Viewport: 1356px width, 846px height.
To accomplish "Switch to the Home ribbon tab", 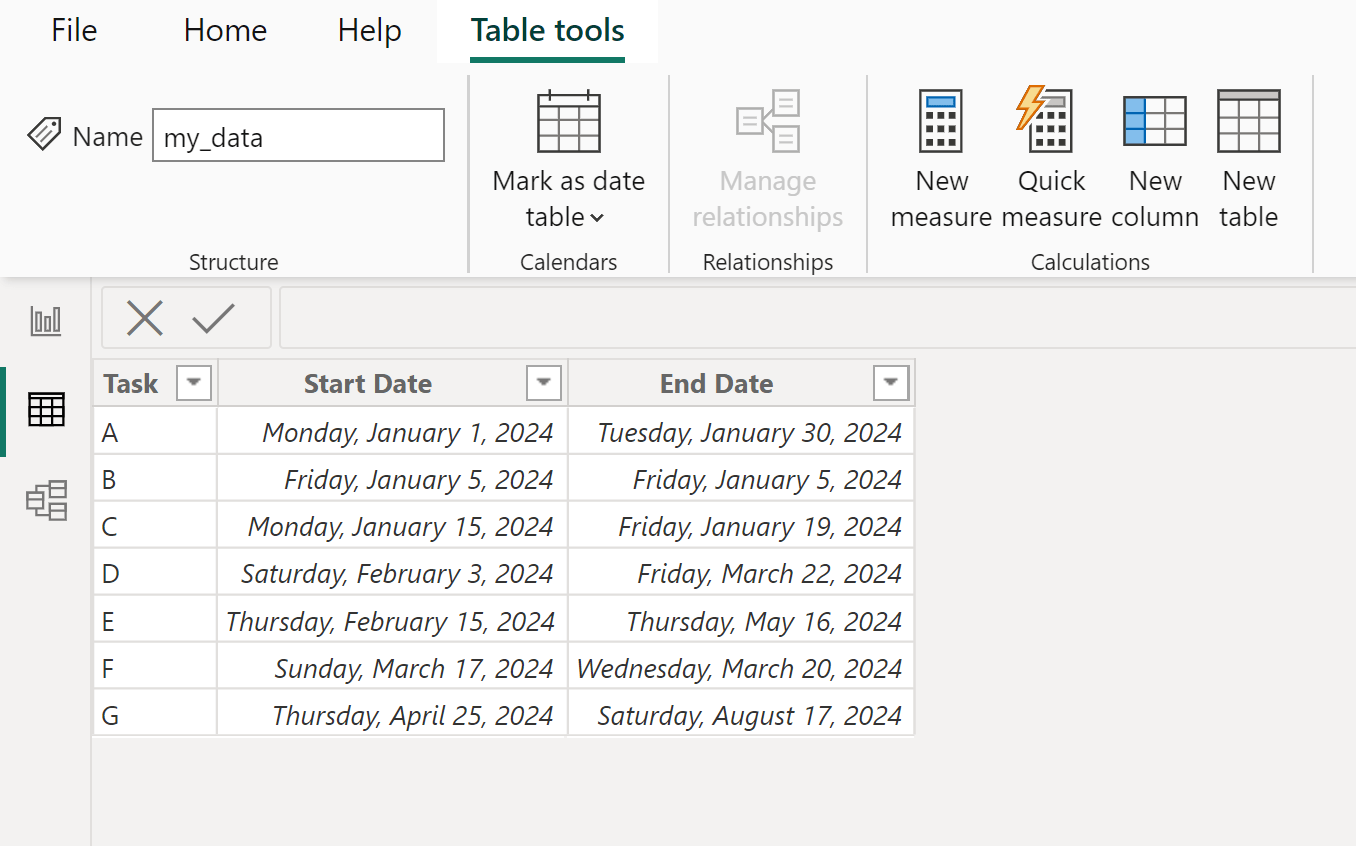I will pyautogui.click(x=224, y=30).
